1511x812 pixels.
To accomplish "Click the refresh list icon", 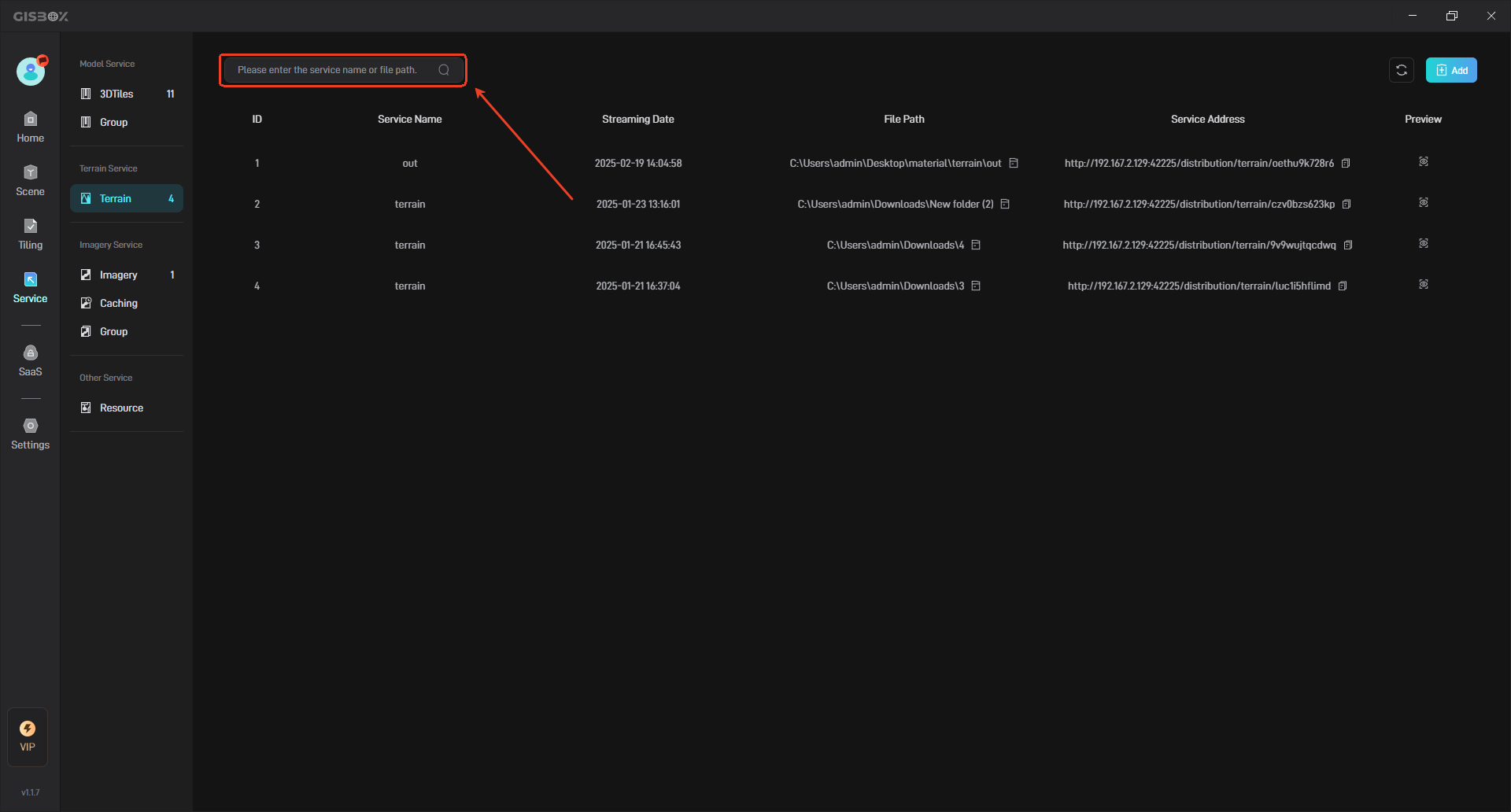I will tap(1402, 70).
